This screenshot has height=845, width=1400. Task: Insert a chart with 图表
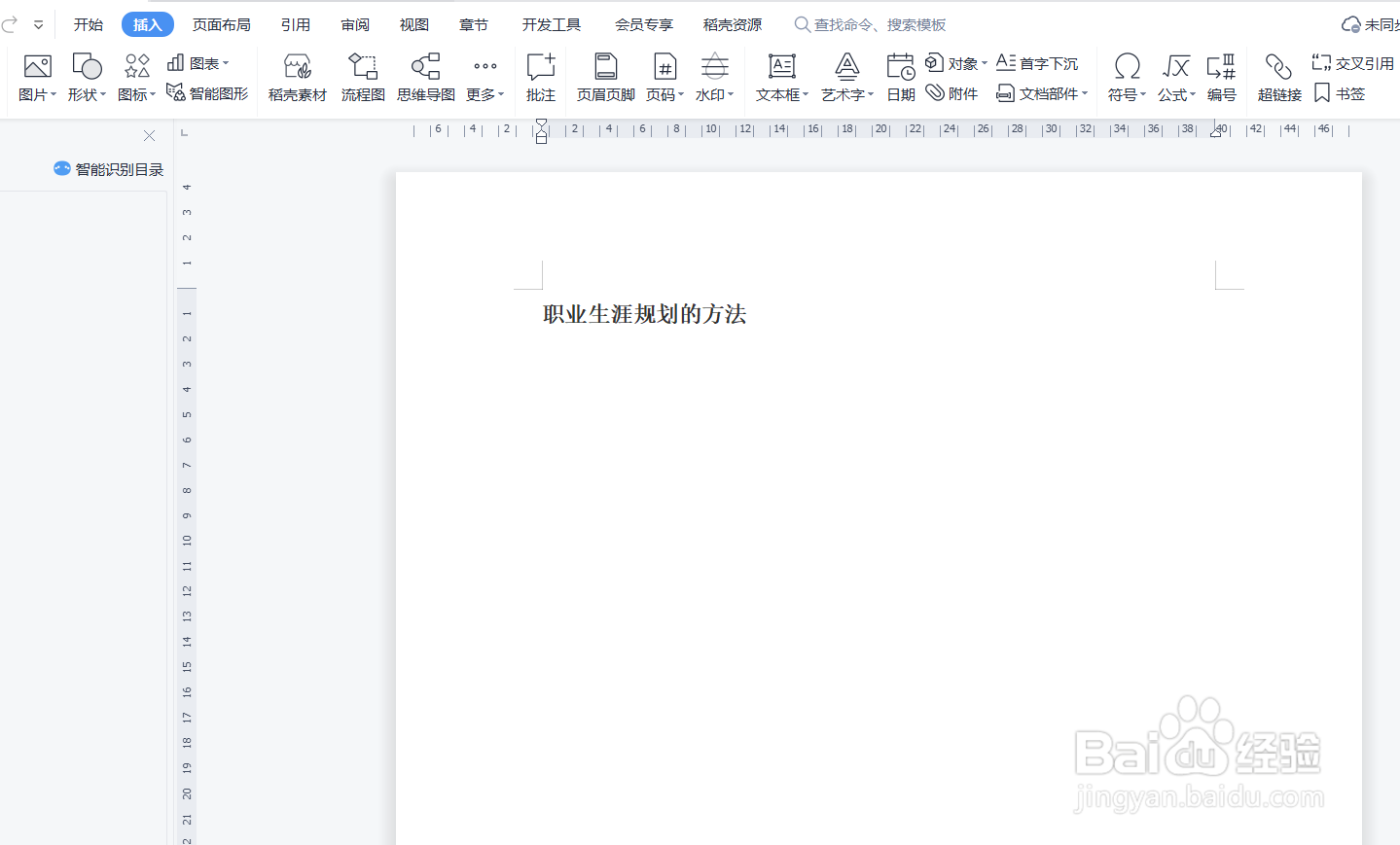[197, 63]
